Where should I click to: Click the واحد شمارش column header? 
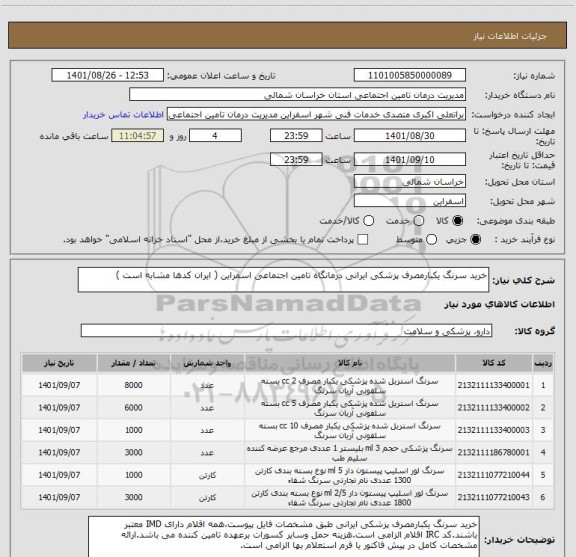click(x=207, y=363)
